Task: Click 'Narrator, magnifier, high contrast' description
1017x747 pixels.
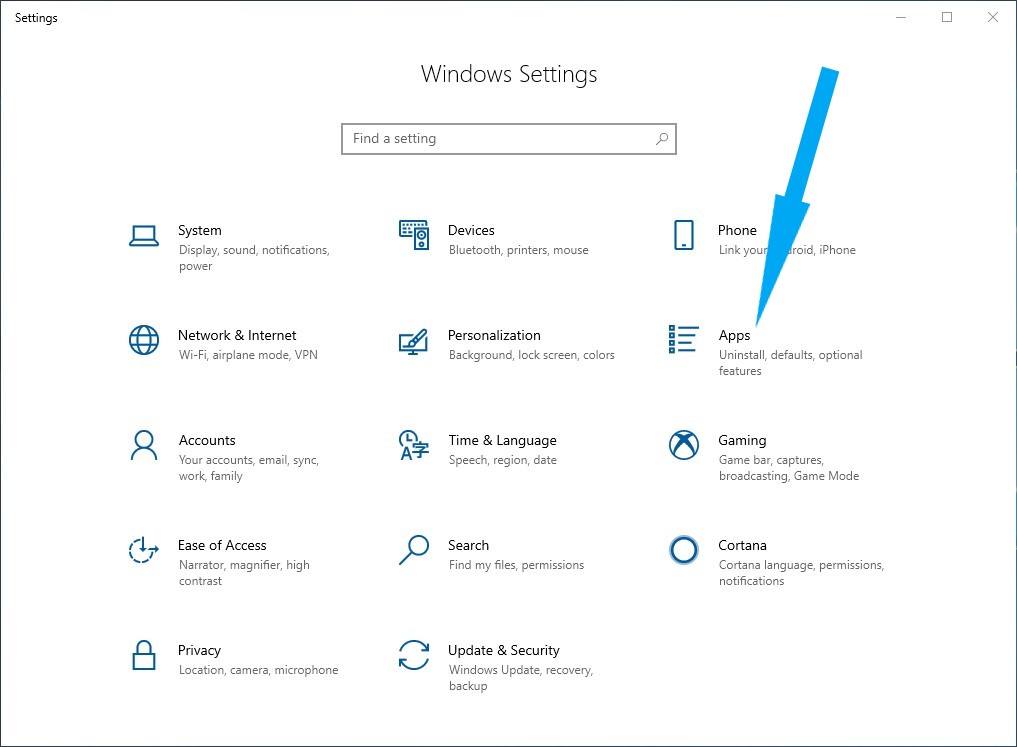Action: click(x=244, y=573)
